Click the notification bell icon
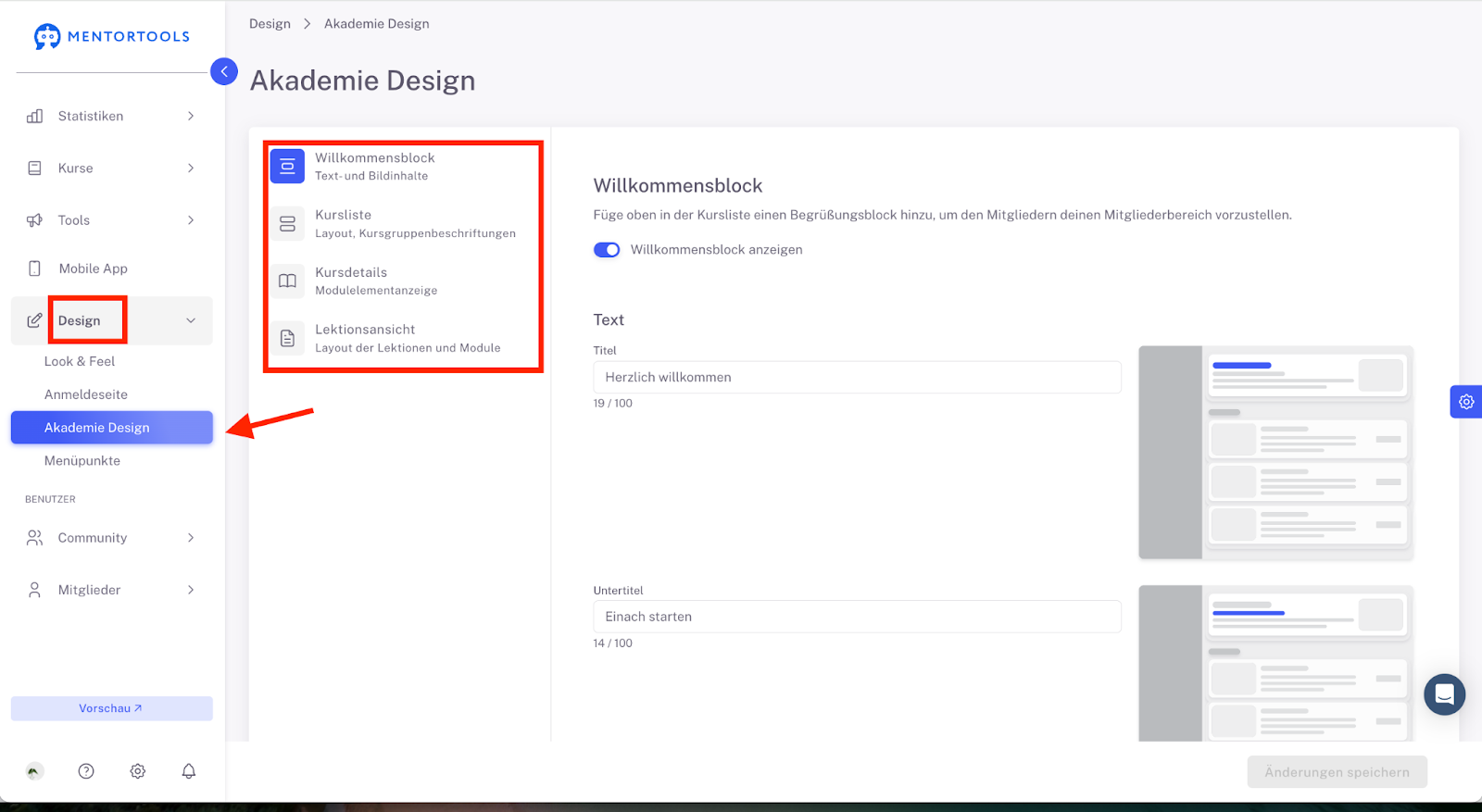1482x812 pixels. tap(189, 771)
